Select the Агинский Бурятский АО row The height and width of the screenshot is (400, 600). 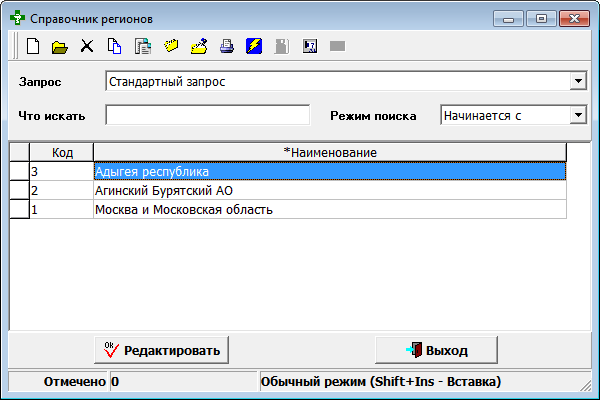(x=330, y=191)
